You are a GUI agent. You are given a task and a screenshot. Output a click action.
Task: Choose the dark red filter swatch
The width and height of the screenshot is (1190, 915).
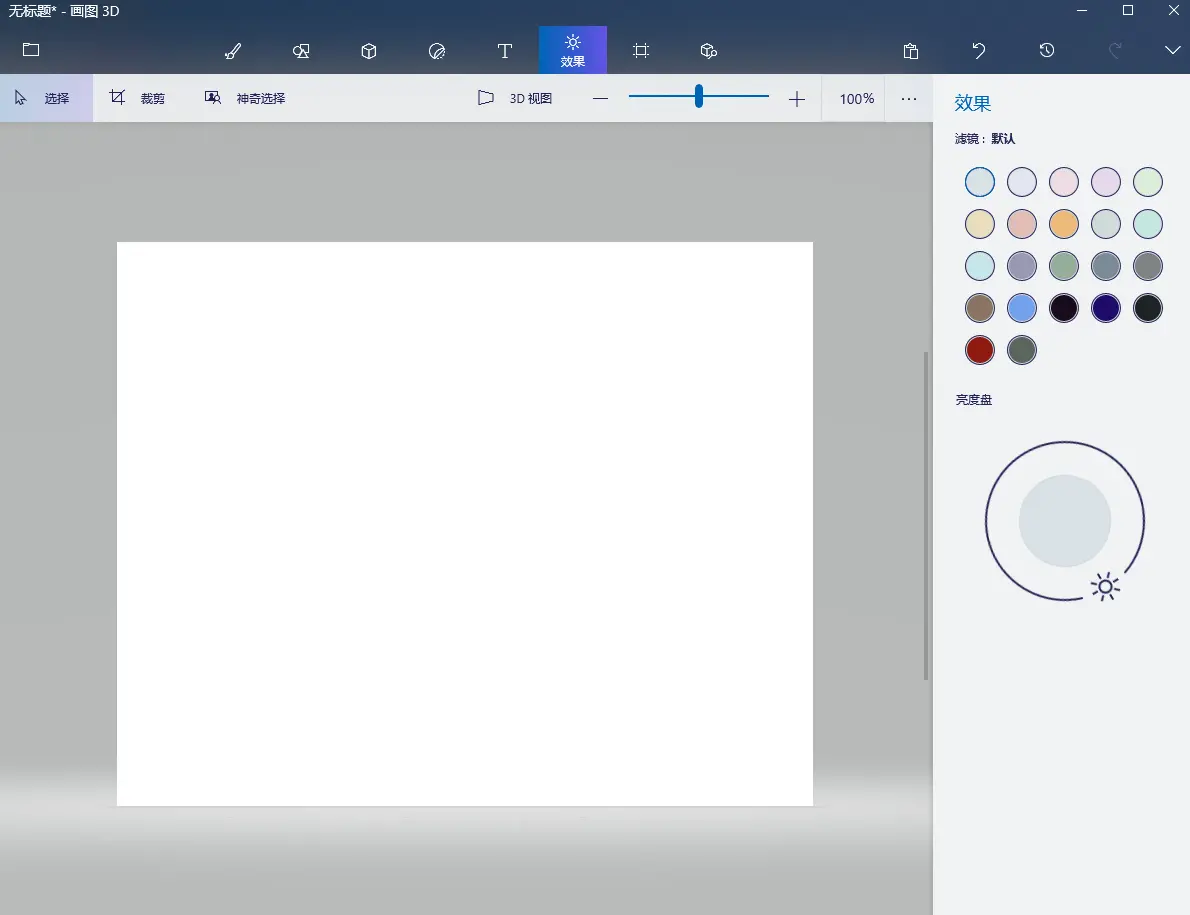(980, 350)
